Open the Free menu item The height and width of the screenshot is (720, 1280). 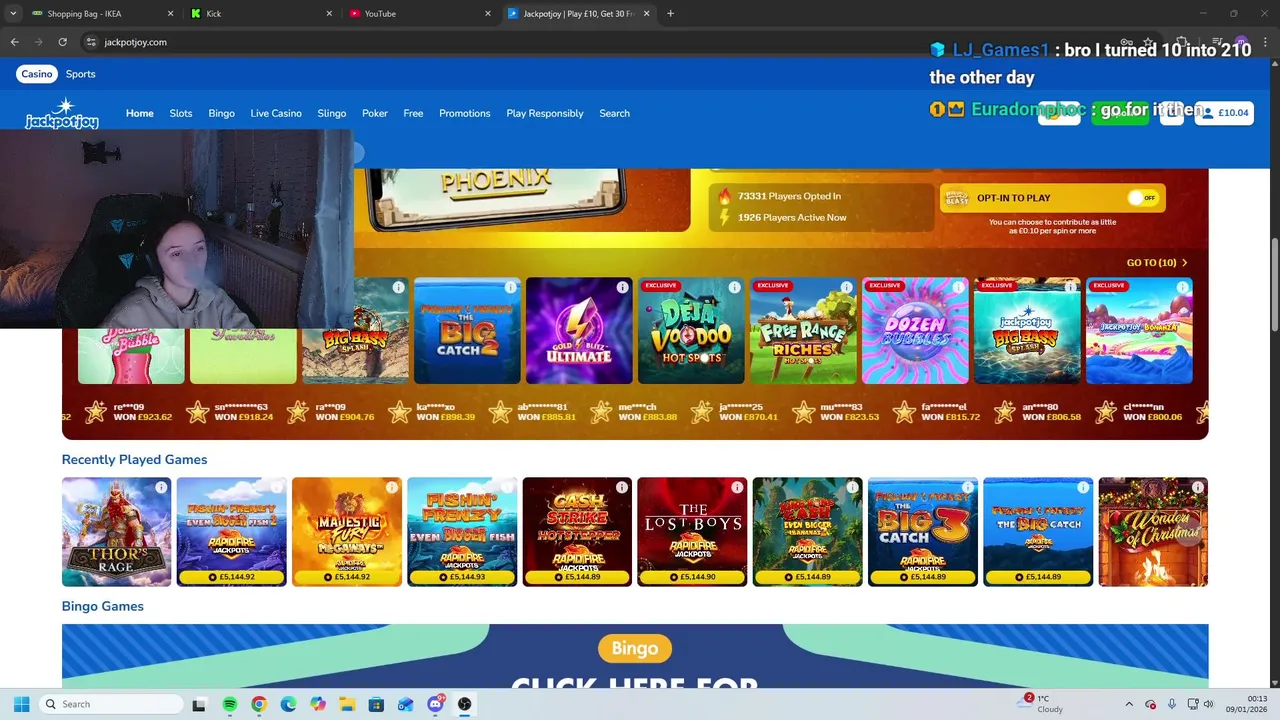click(413, 113)
